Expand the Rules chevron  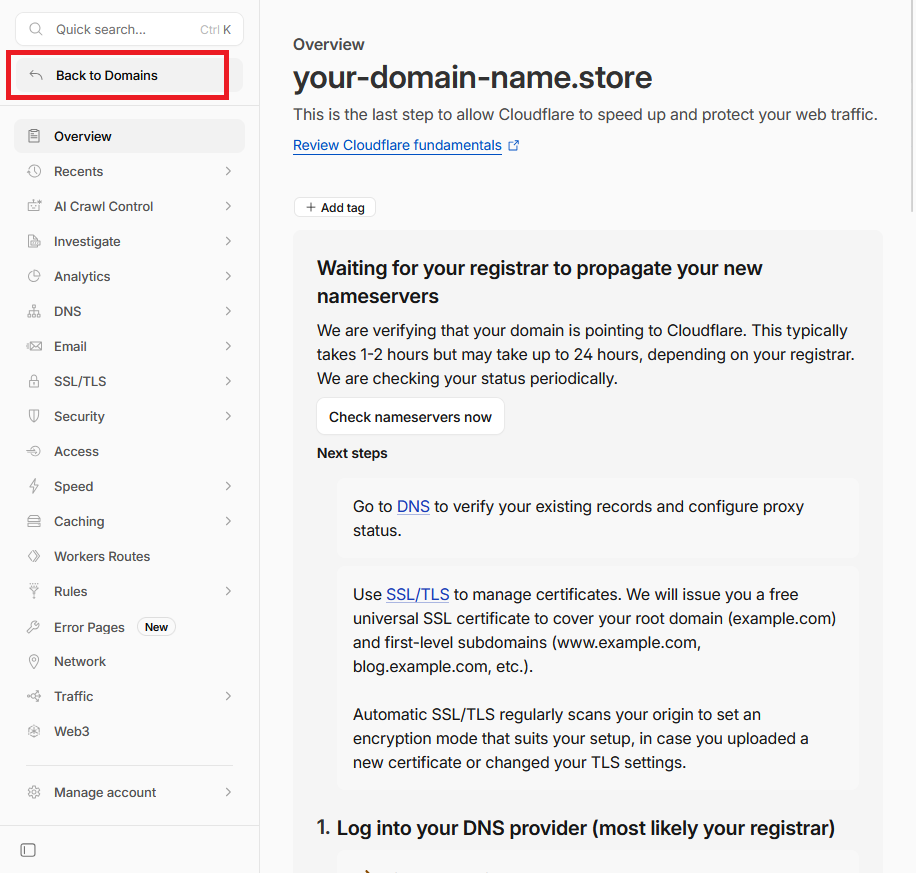(228, 591)
